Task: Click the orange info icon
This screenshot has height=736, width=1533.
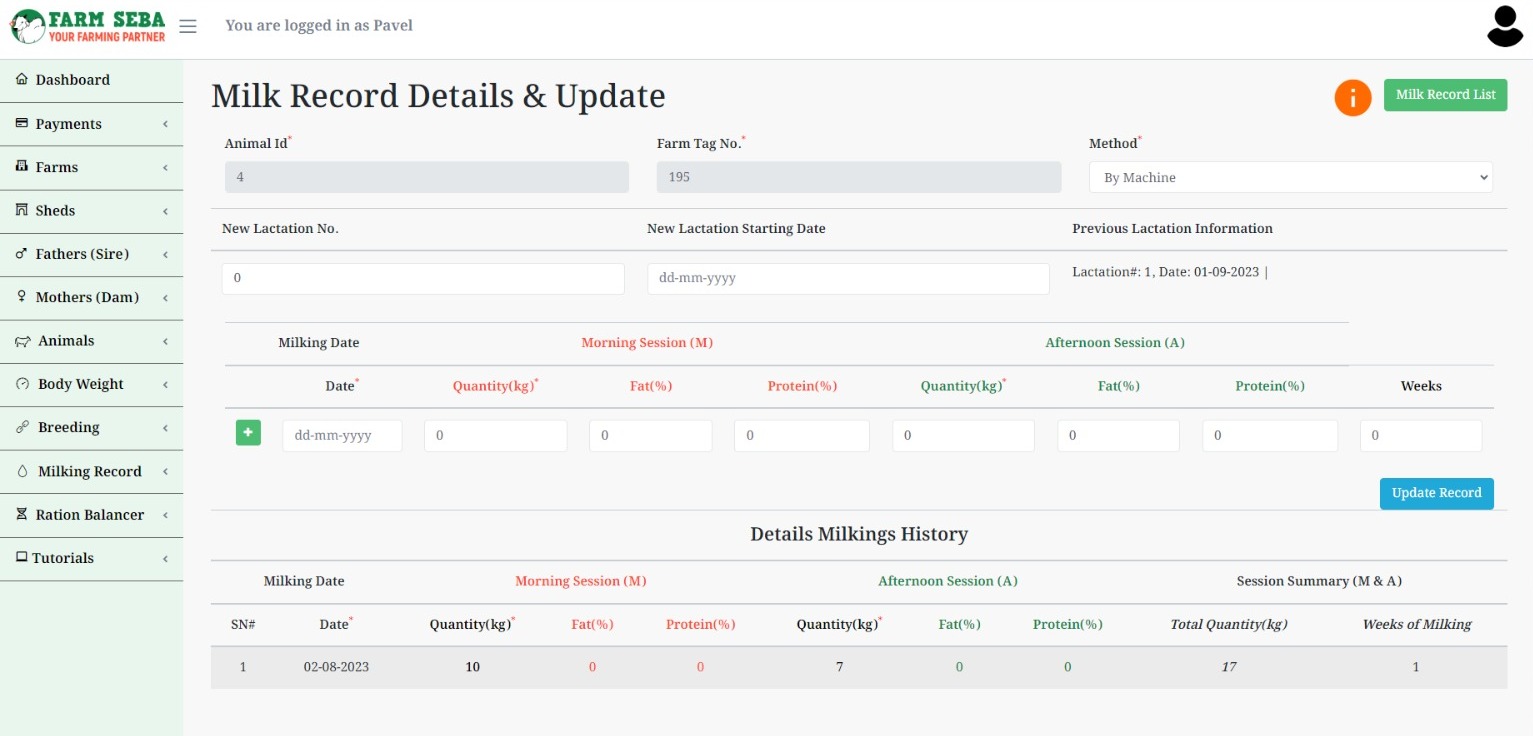Action: 1352,97
